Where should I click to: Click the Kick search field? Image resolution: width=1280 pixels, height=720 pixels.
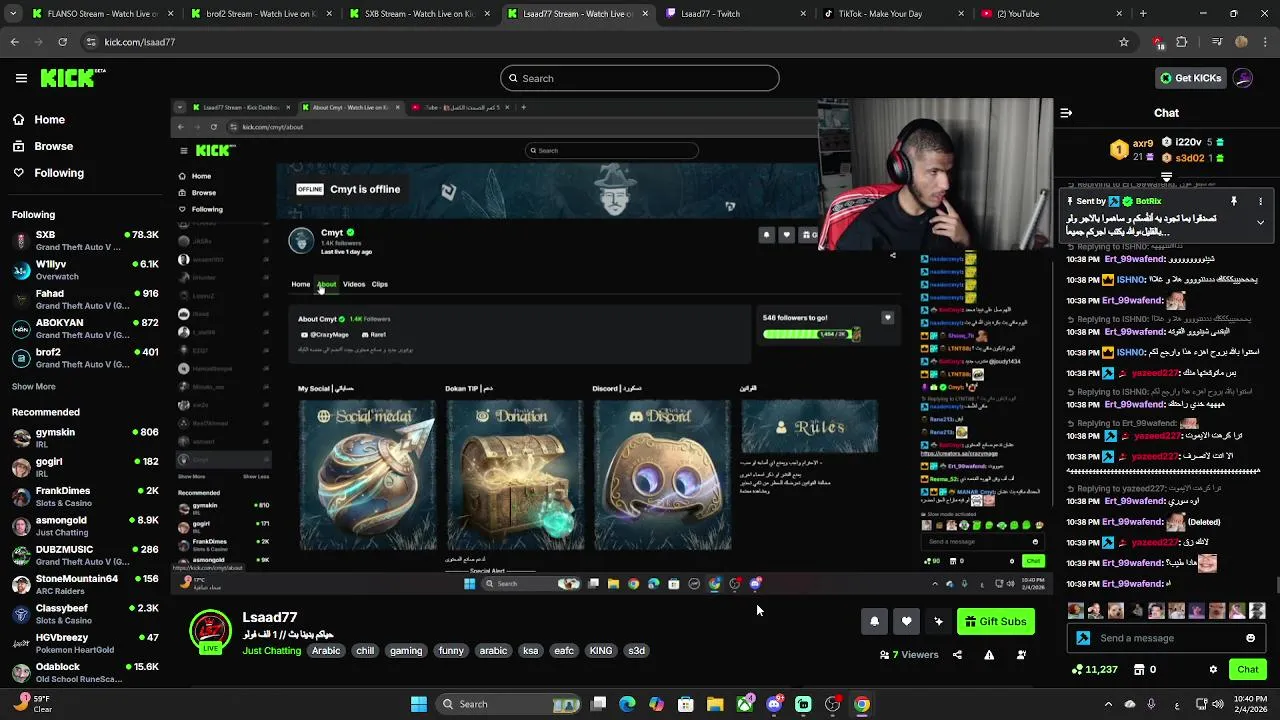(x=640, y=78)
